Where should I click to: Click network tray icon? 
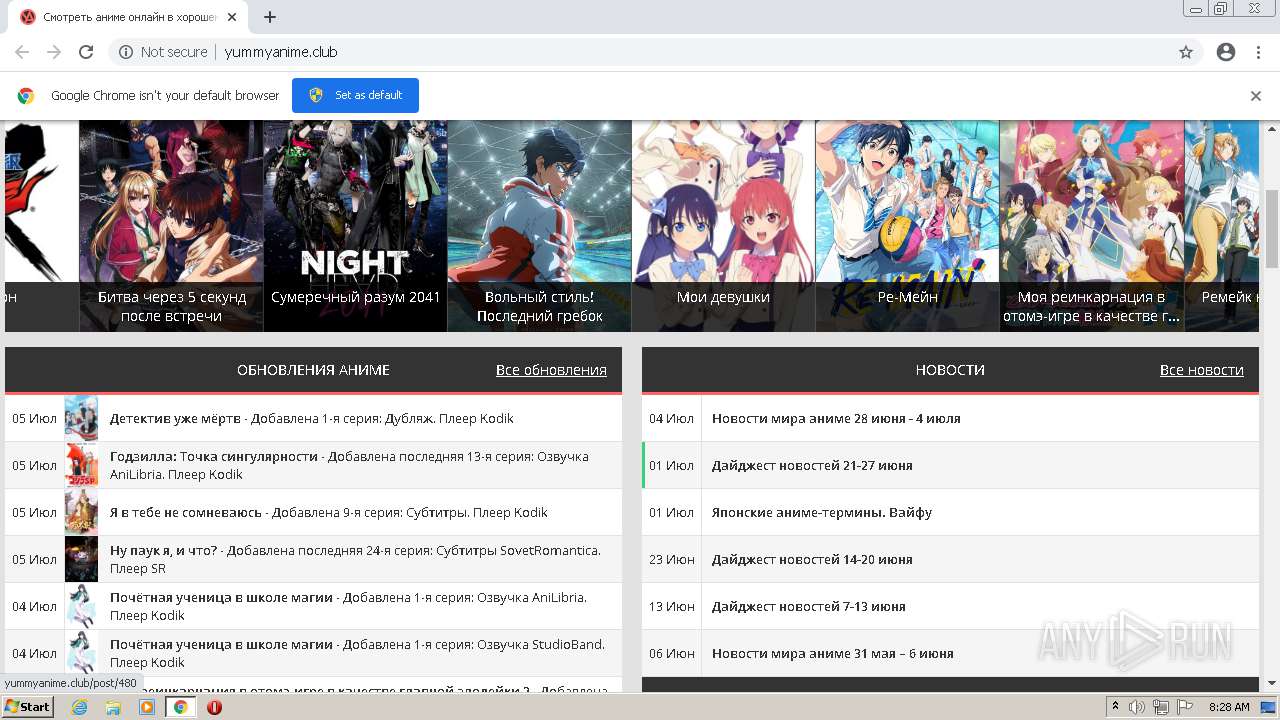click(1160, 707)
